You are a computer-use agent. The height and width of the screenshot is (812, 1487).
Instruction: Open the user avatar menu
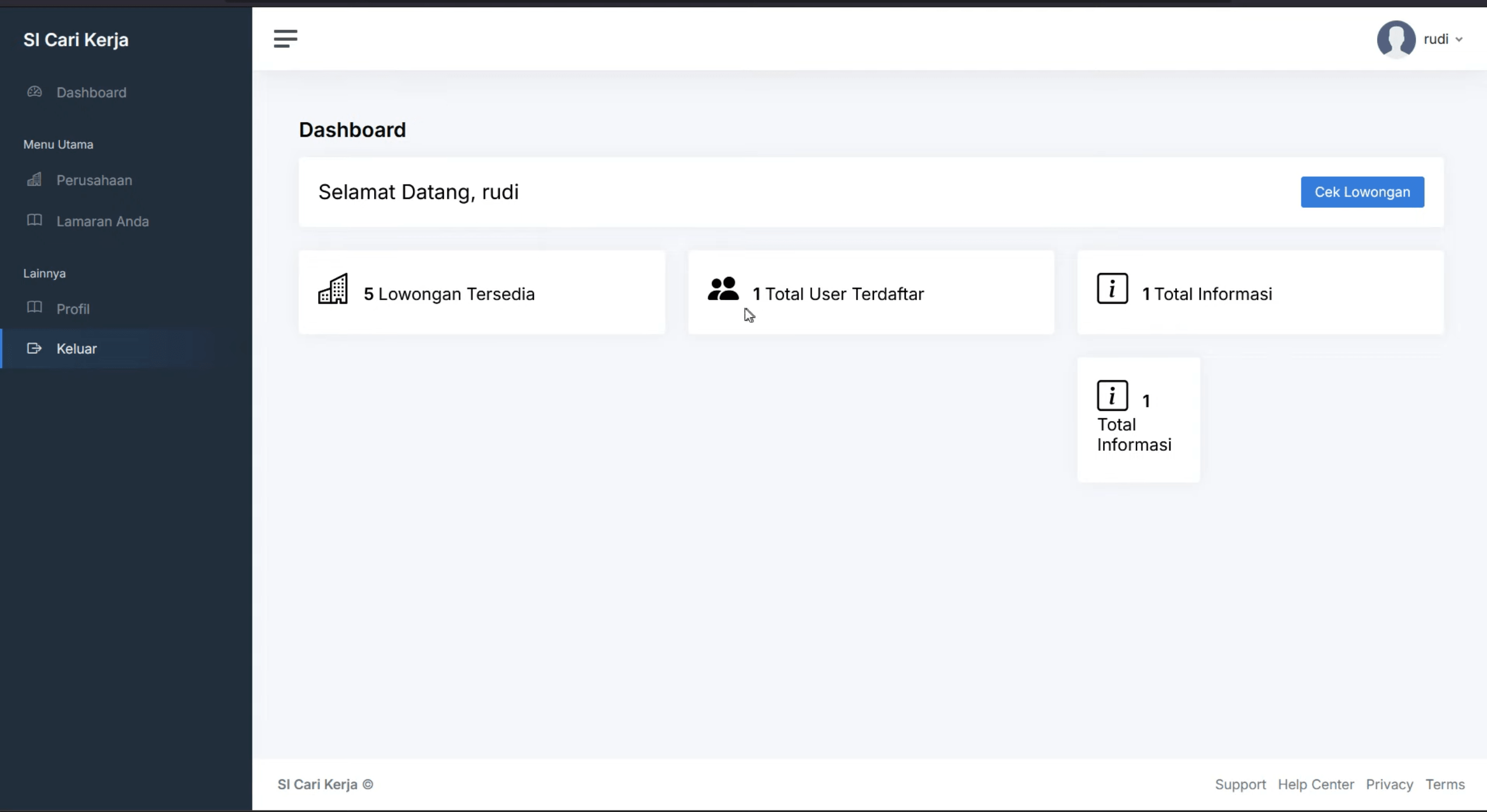(x=1396, y=39)
